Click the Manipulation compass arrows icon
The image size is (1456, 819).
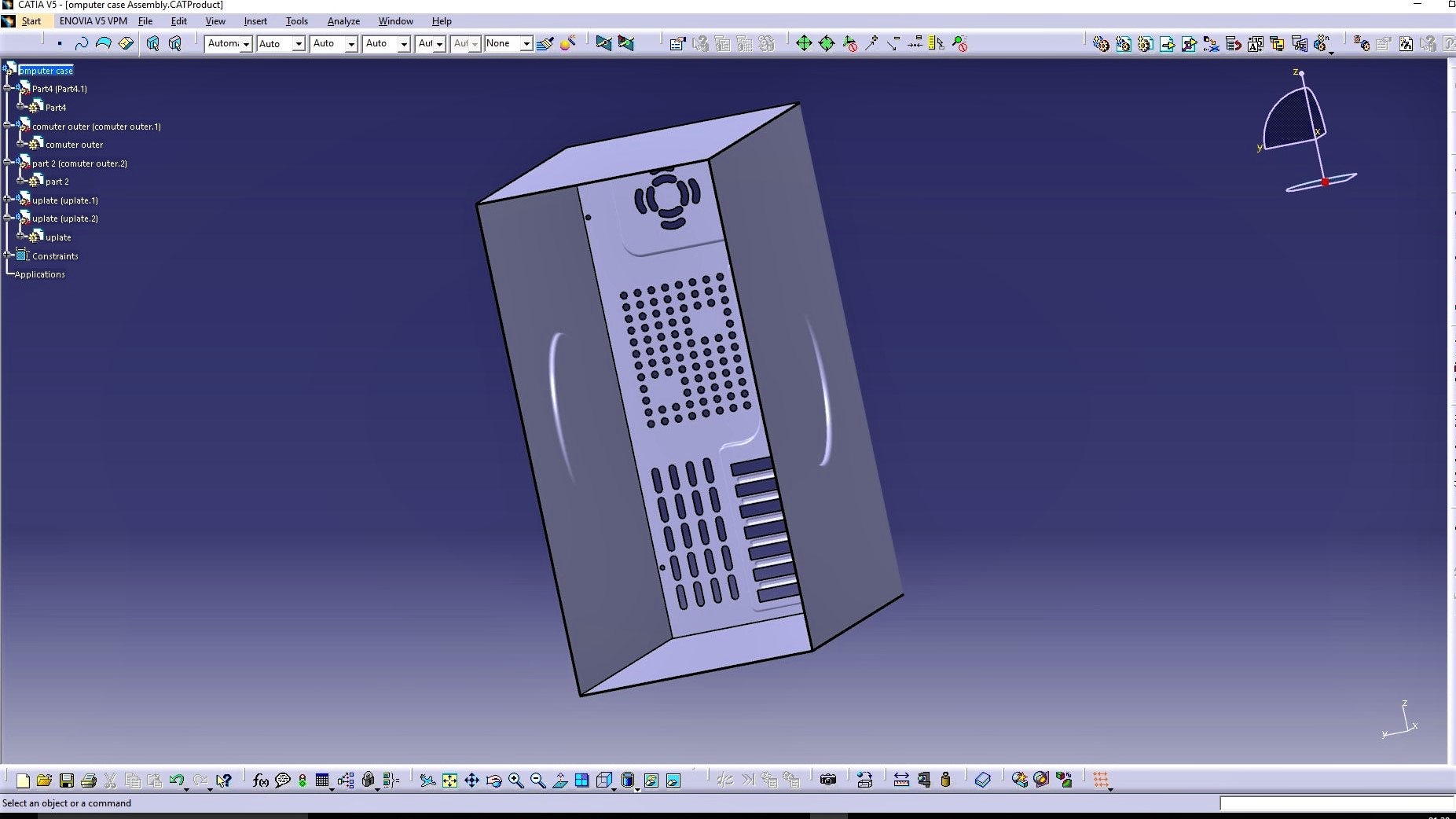[803, 44]
